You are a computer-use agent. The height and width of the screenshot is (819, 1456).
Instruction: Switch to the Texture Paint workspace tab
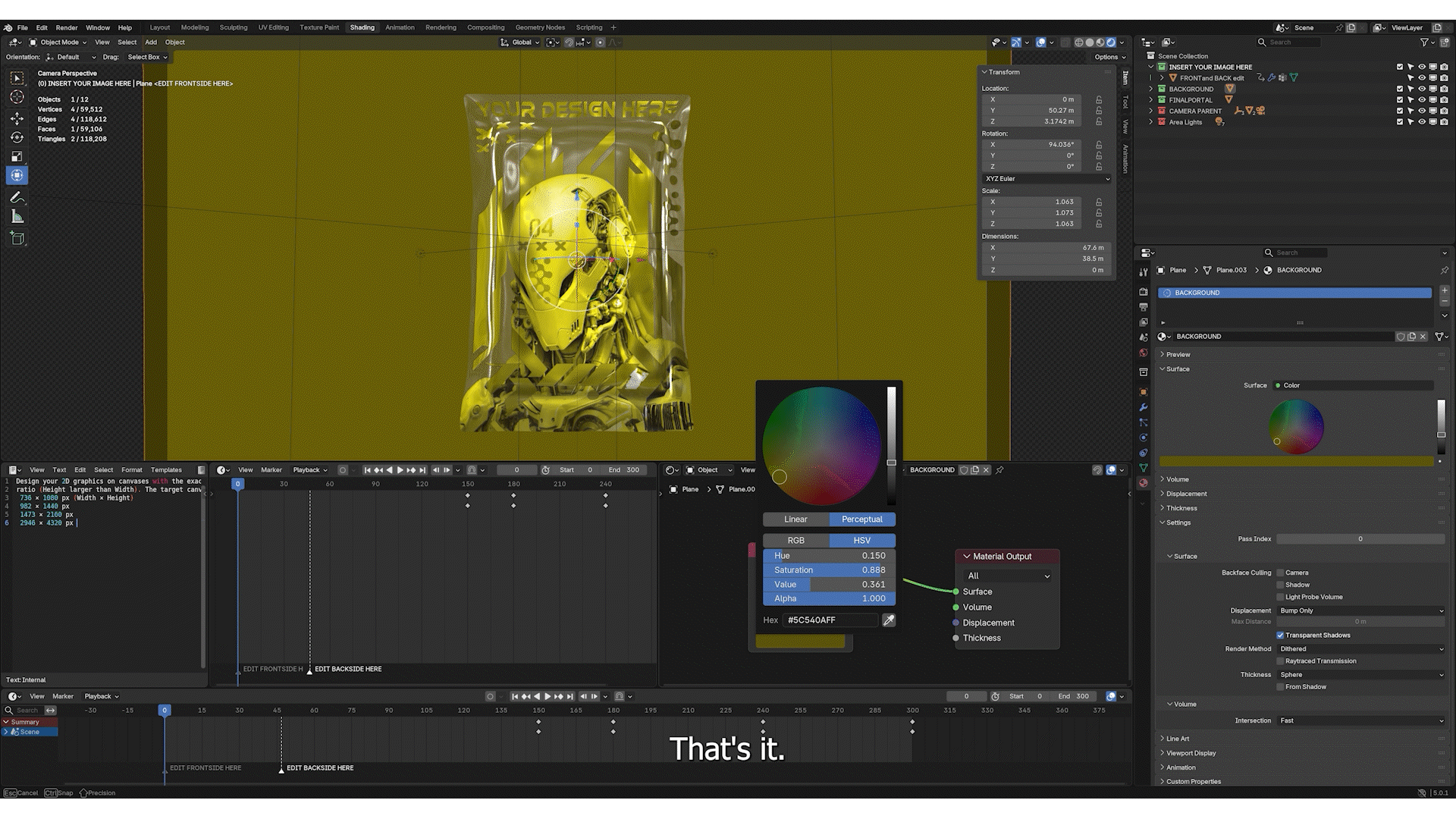pos(319,27)
